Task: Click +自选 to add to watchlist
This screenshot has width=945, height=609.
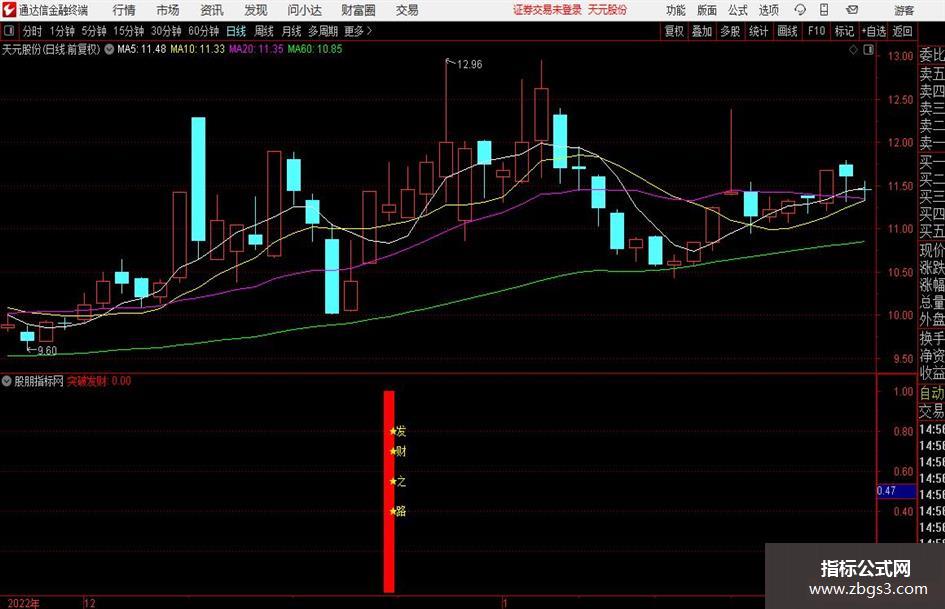Action: [873, 31]
